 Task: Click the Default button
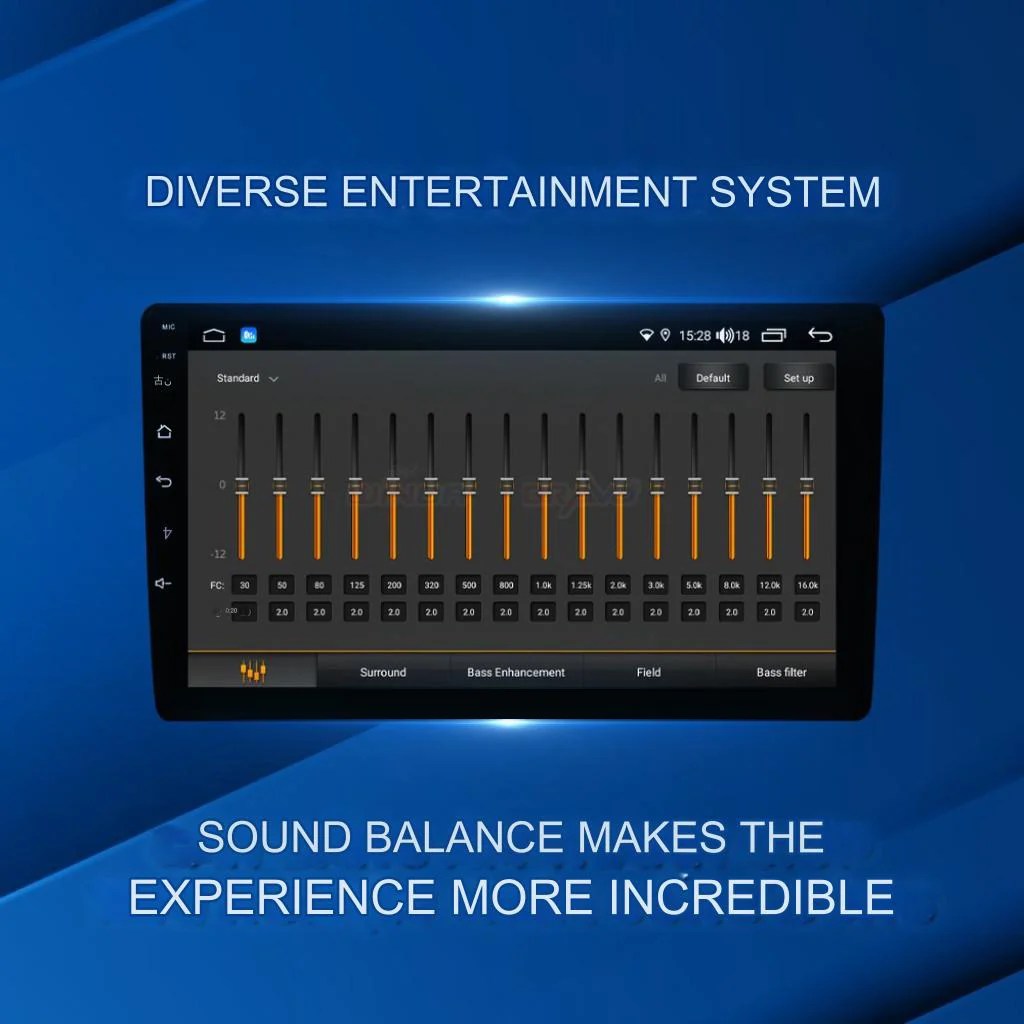click(x=713, y=378)
